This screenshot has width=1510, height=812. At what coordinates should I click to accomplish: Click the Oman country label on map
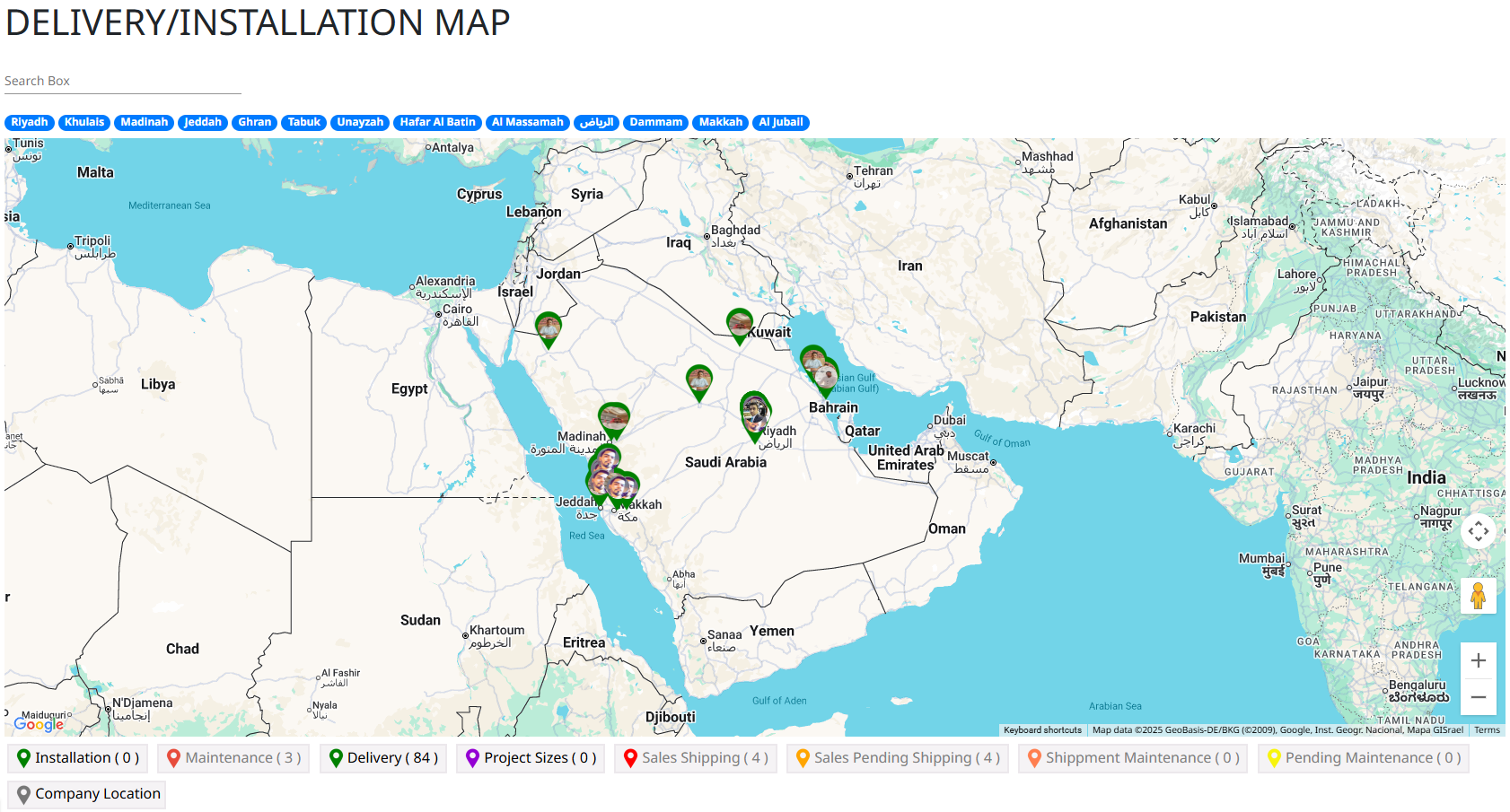947,528
